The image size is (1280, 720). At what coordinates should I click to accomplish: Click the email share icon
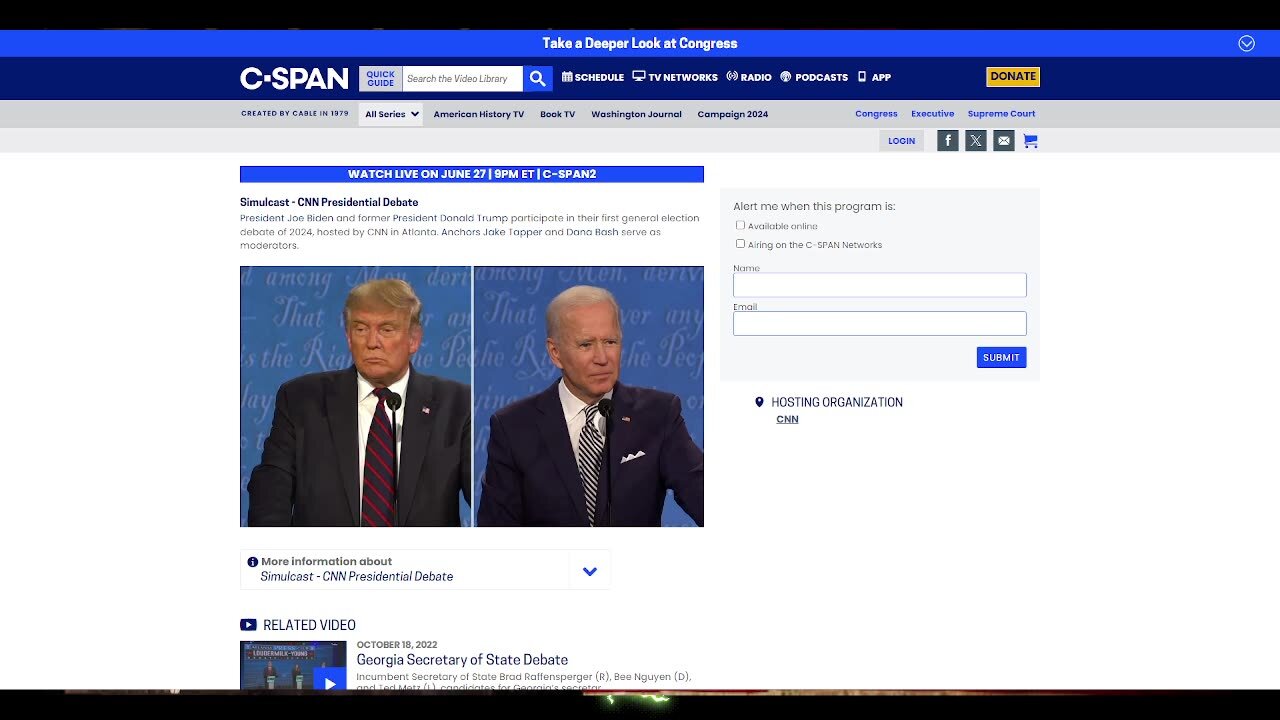(x=1004, y=141)
